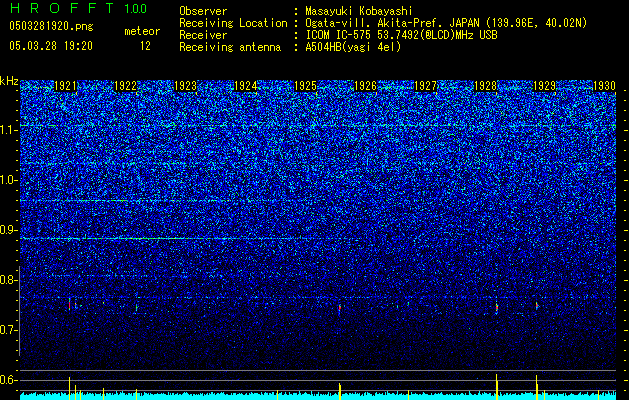Click the red meteor echo just after 1928
This screenshot has width=629, height=400.
pyautogui.click(x=497, y=307)
